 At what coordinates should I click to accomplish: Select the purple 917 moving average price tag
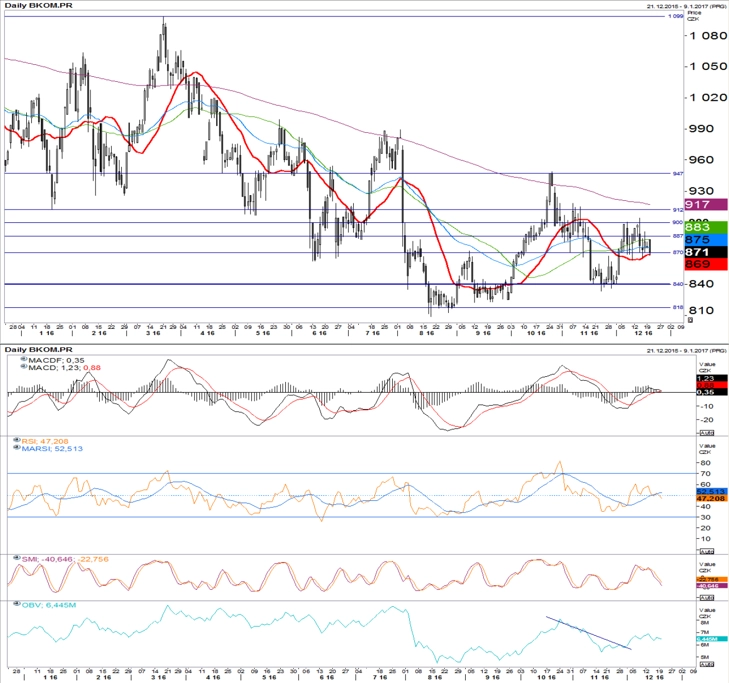705,205
